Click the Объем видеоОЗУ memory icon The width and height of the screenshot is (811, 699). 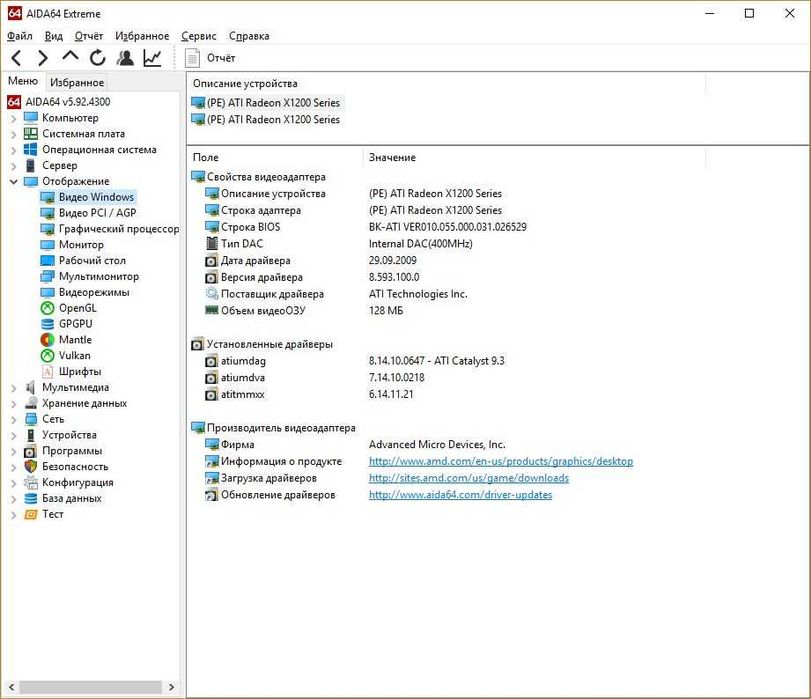(x=212, y=310)
